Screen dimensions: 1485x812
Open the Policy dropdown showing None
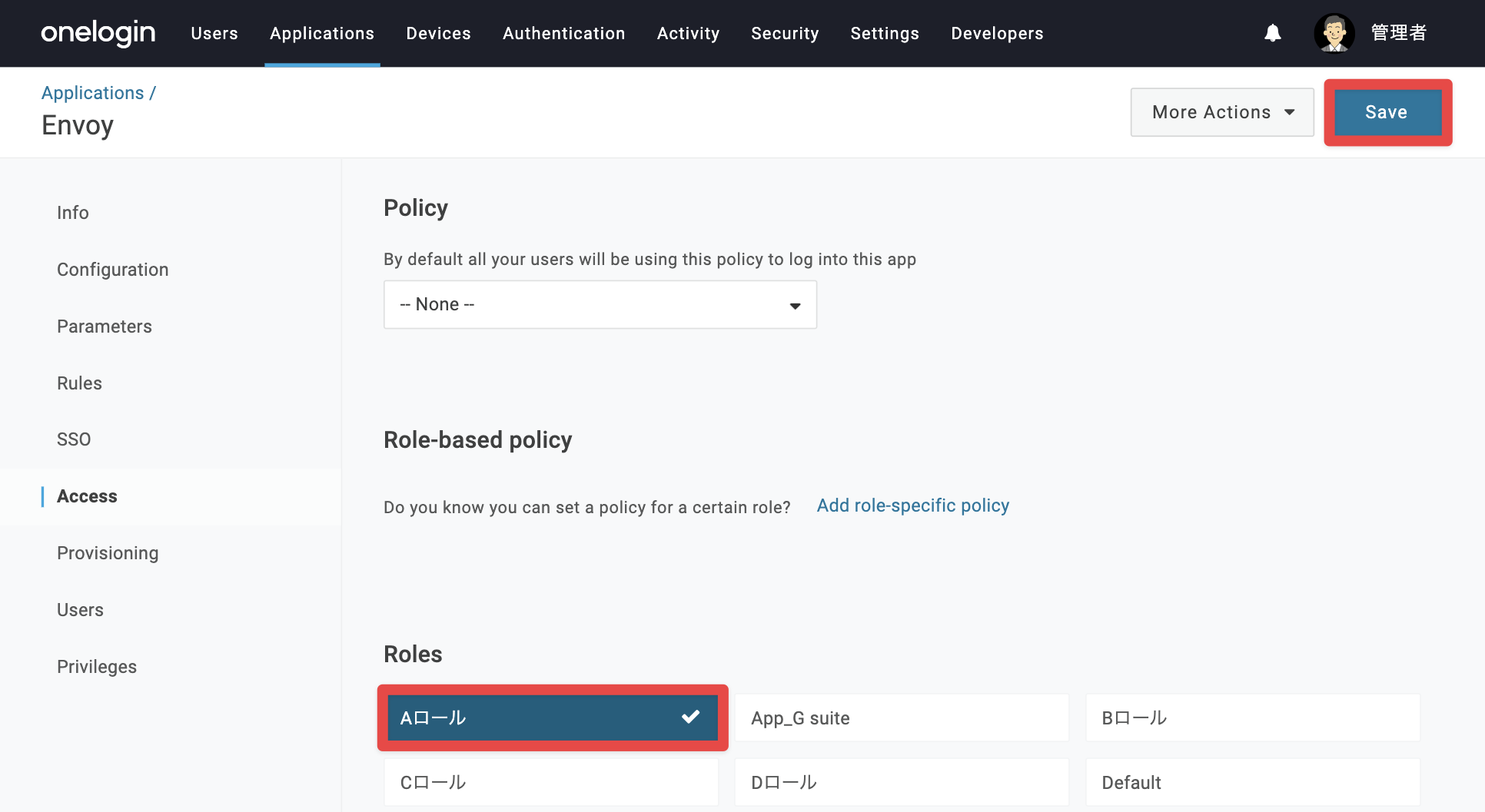click(x=600, y=305)
